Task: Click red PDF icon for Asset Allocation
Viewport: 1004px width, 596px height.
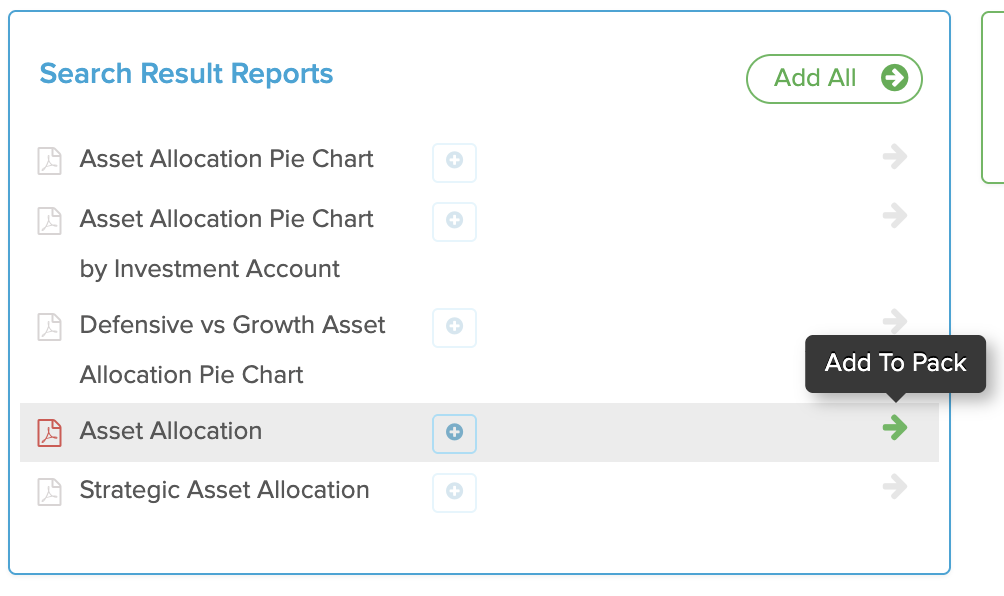Action: tap(49, 433)
